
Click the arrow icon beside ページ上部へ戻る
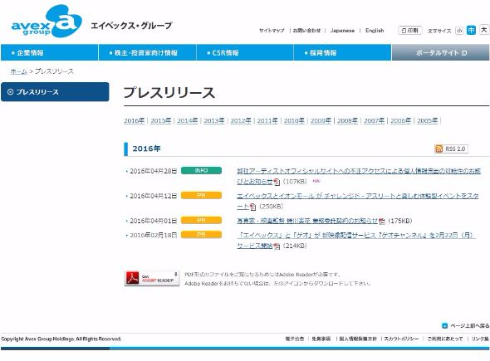(444, 326)
